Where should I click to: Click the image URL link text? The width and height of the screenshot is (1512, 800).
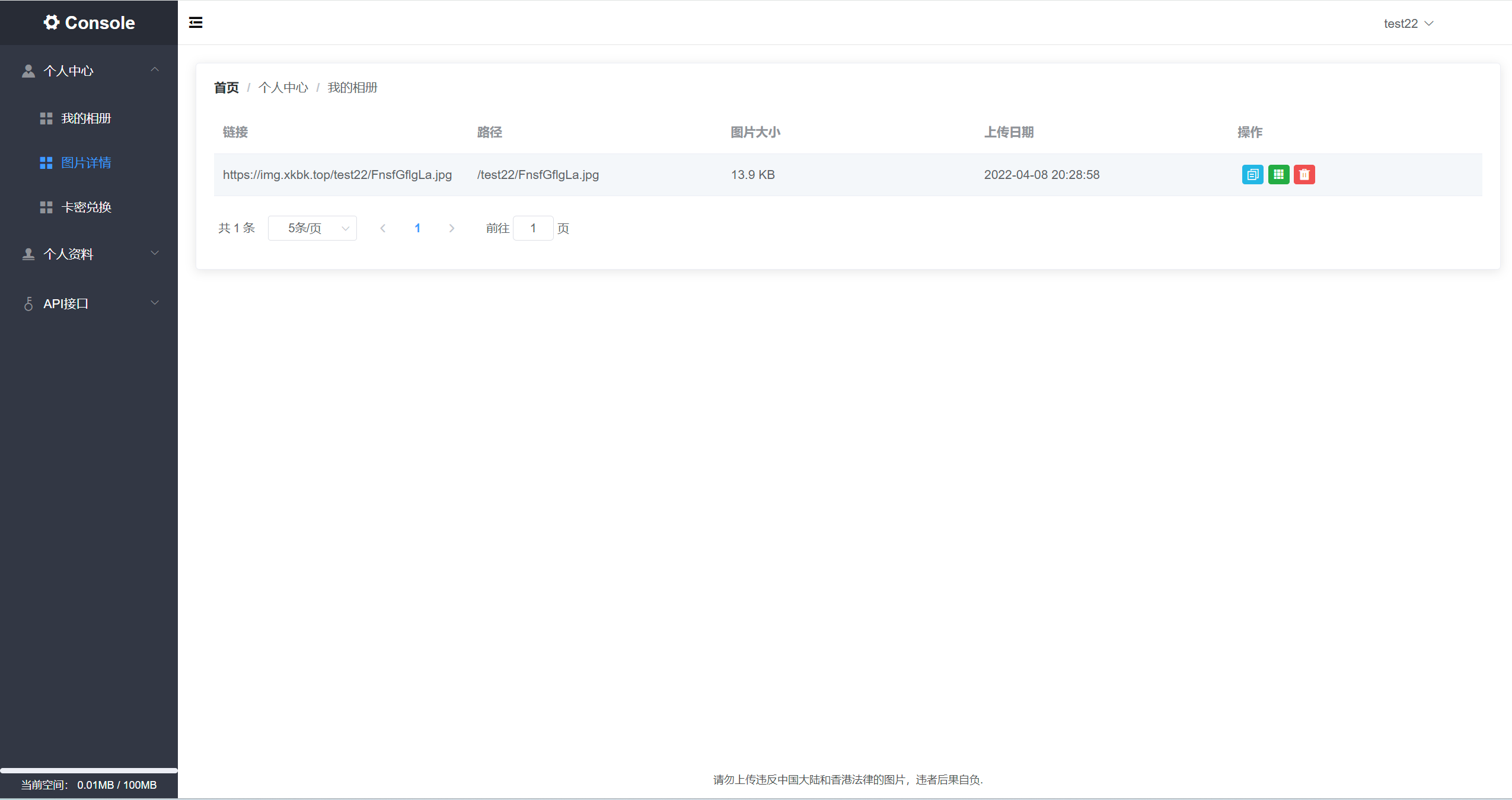pyautogui.click(x=337, y=175)
